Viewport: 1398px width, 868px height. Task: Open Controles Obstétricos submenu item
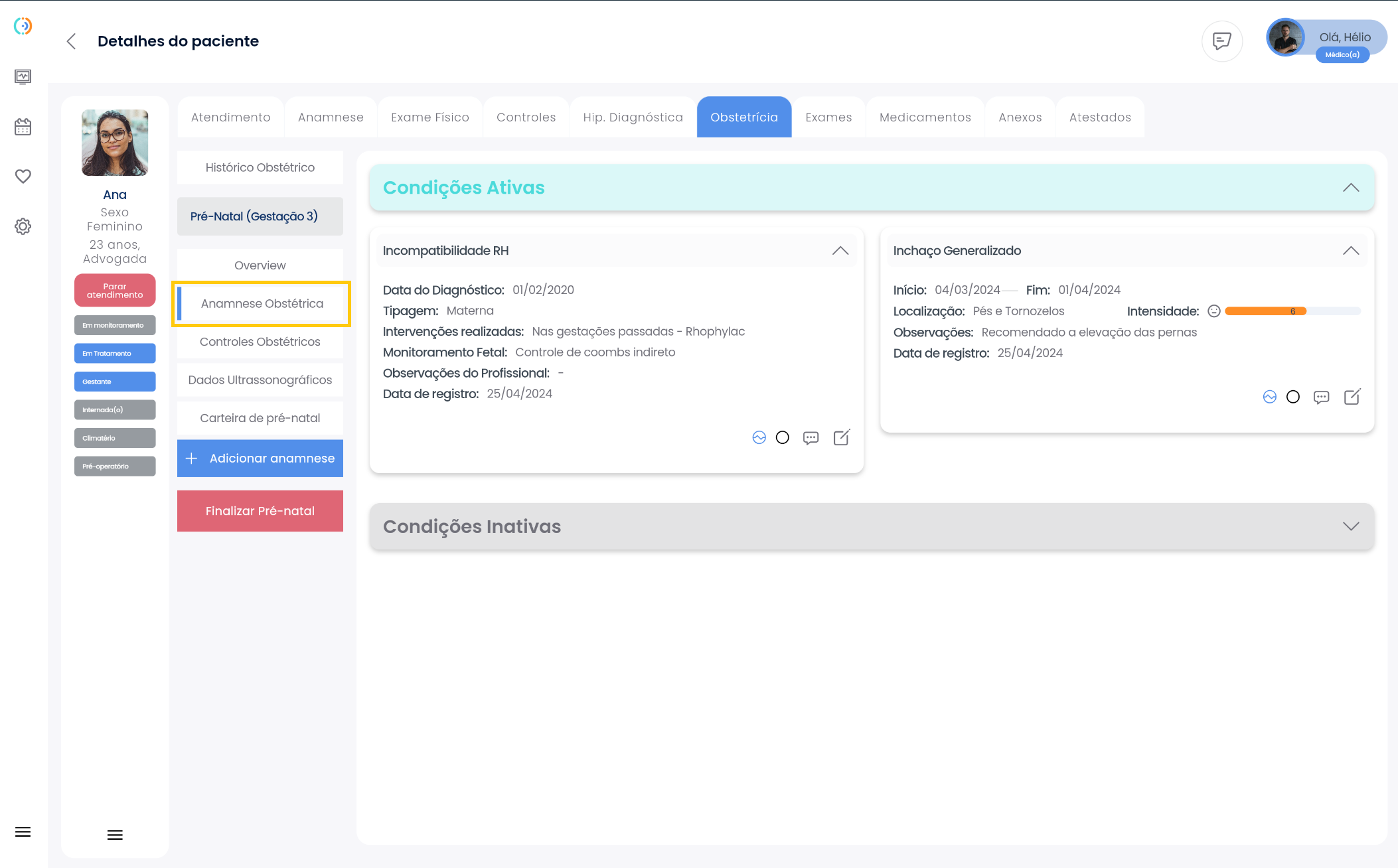[260, 342]
